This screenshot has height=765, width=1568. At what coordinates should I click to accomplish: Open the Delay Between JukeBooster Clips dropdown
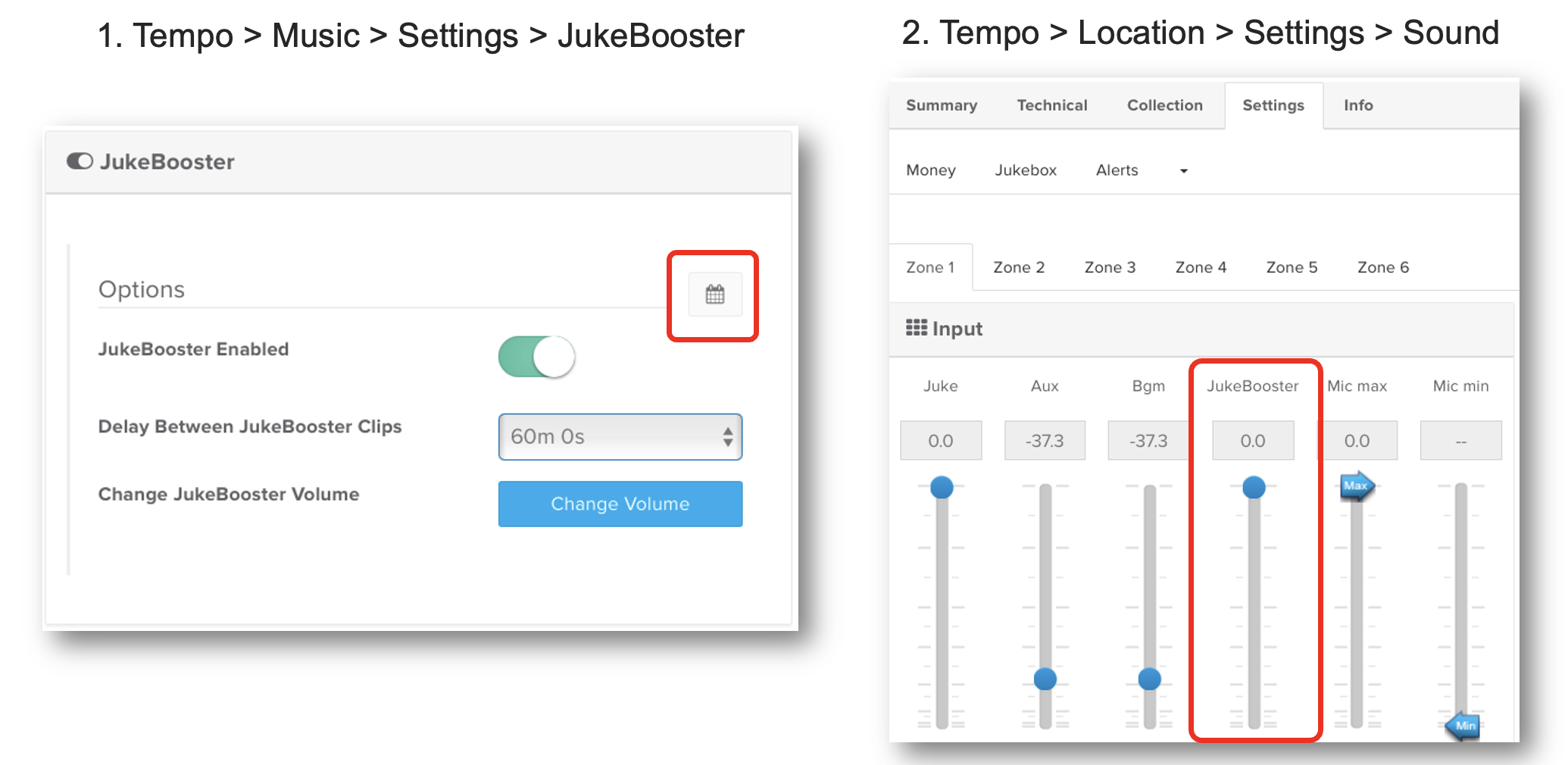[x=620, y=437]
